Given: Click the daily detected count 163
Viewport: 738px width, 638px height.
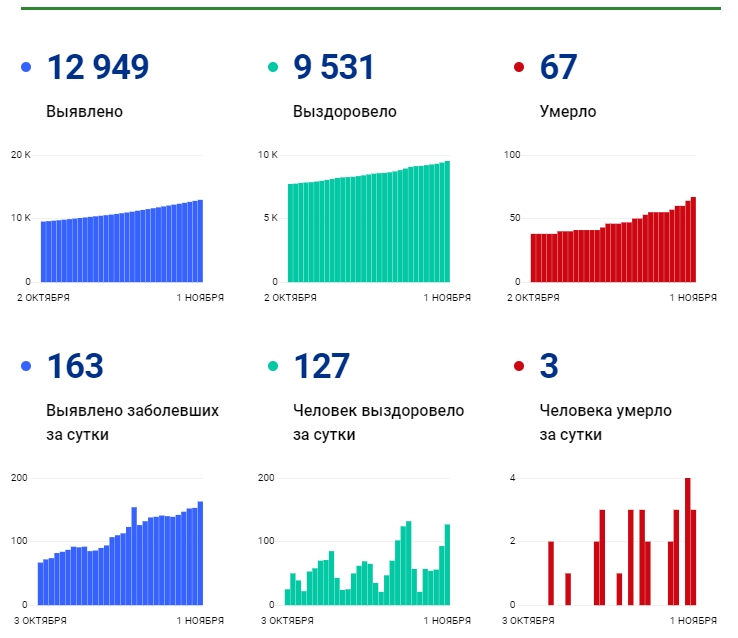Looking at the screenshot, I should click(75, 366).
